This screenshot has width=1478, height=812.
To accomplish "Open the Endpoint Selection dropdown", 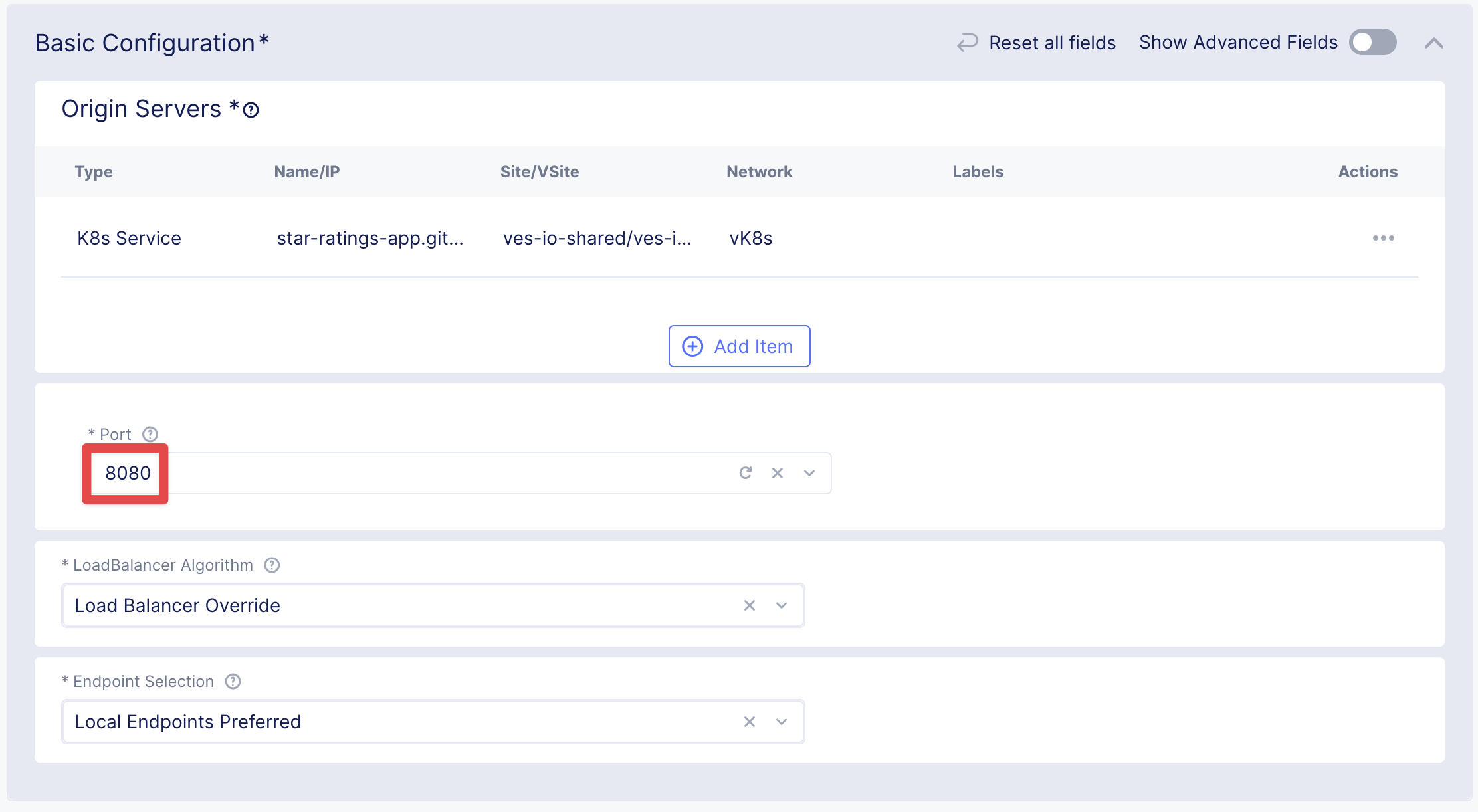I will 782,722.
